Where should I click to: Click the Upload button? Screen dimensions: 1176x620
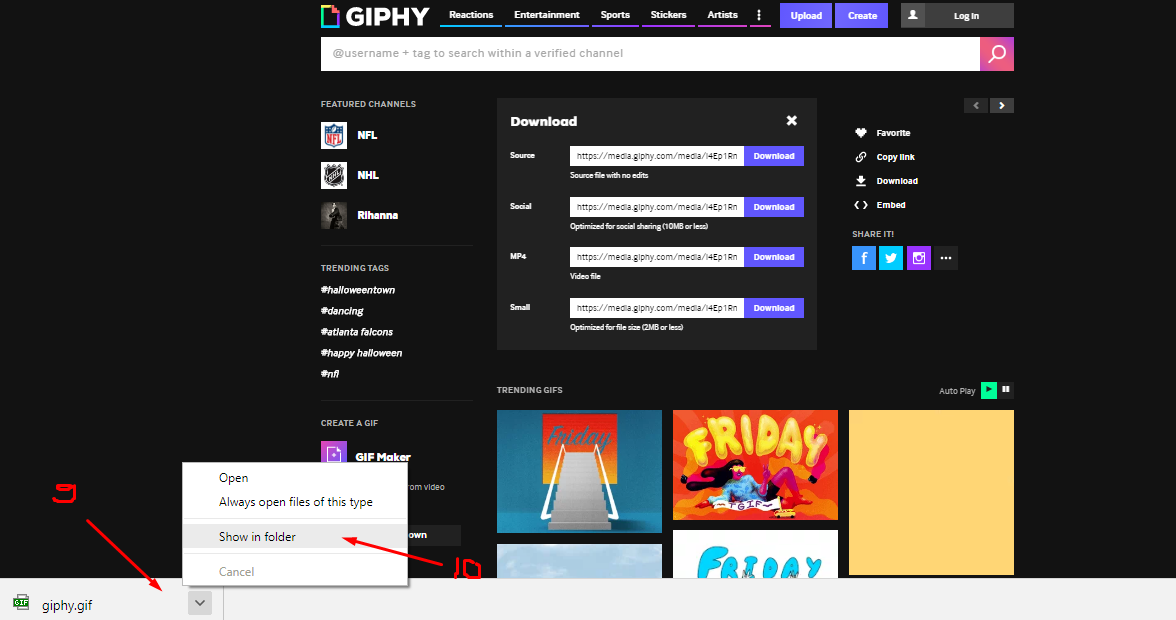coord(806,16)
